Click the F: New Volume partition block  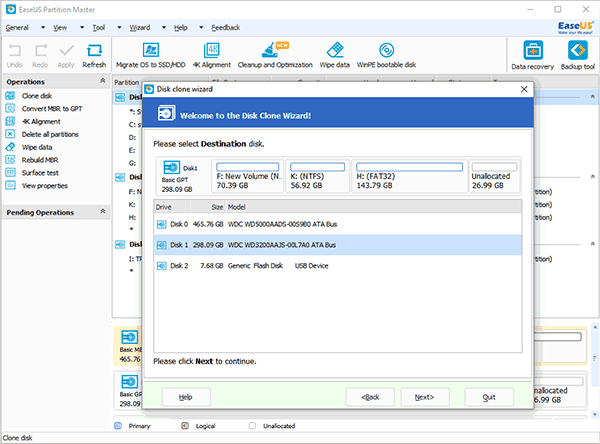pos(248,176)
